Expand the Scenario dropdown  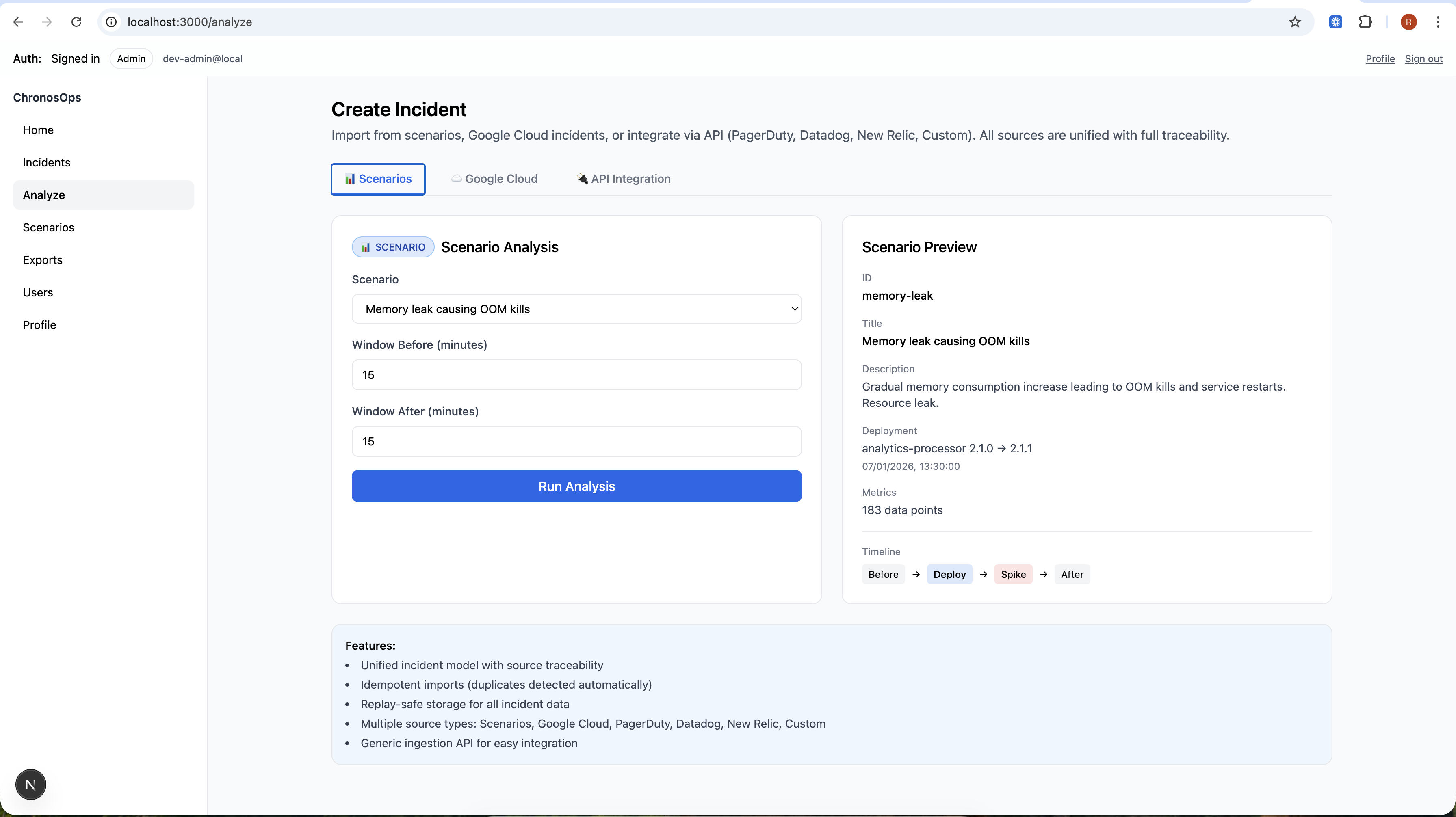pos(576,309)
